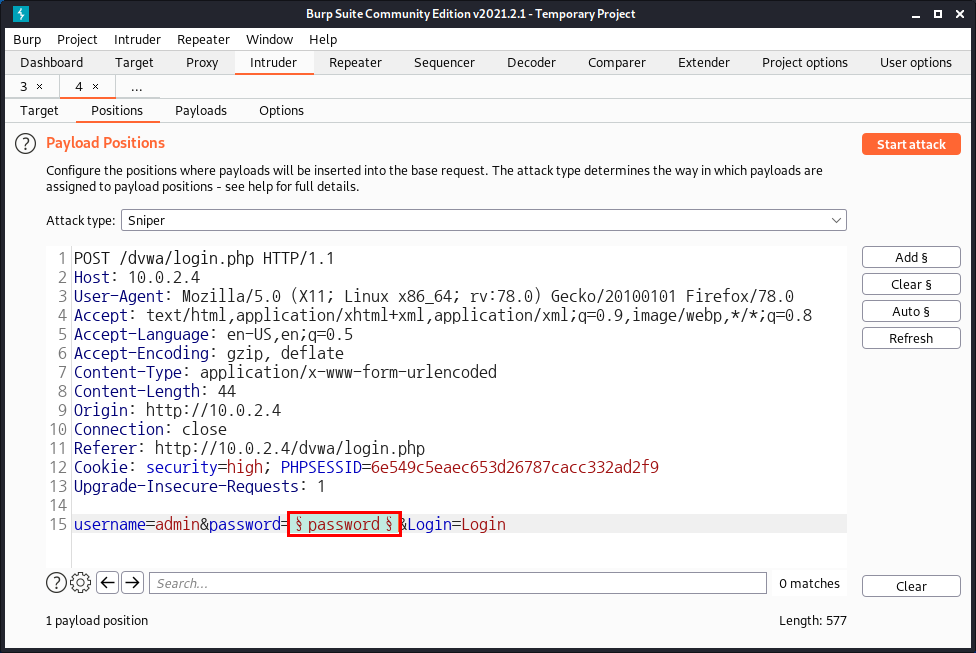Click the Content-Length value 44
The image size is (976, 653).
[x=227, y=392]
